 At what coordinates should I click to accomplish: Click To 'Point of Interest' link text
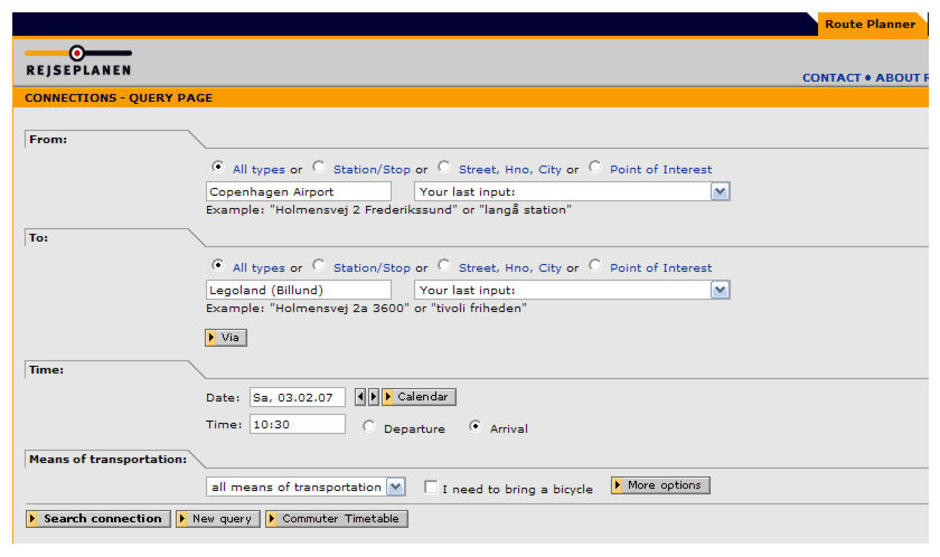[661, 268]
